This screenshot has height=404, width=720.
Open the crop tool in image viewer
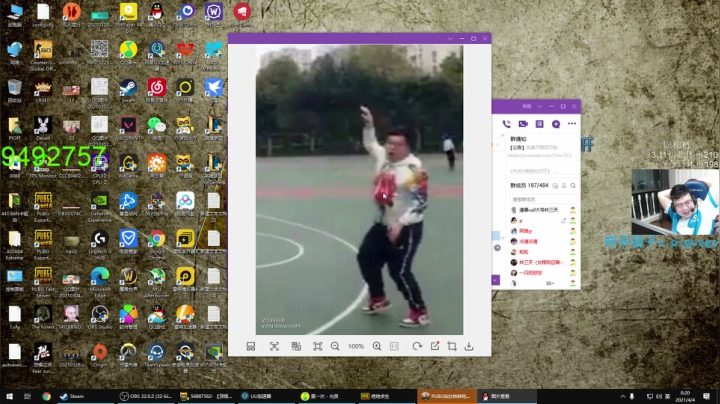click(x=452, y=346)
